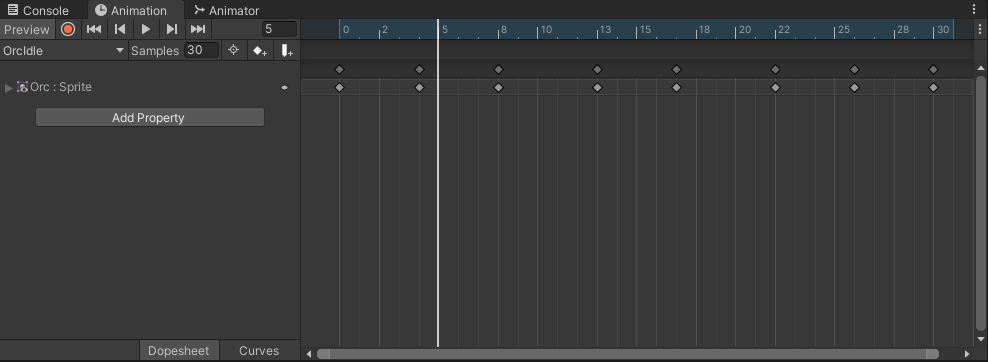Click the vertical scrollbar of the dopesheet
The image size is (988, 362).
coord(980,203)
